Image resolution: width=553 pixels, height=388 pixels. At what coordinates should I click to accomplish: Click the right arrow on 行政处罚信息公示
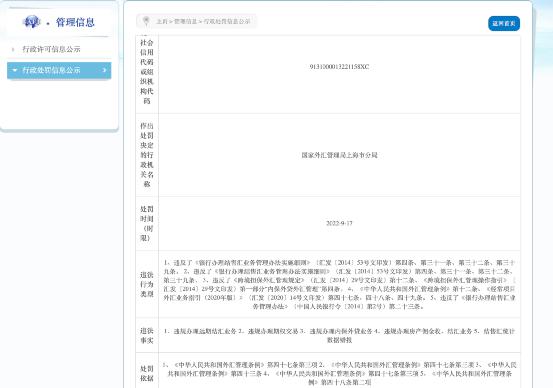(x=104, y=70)
